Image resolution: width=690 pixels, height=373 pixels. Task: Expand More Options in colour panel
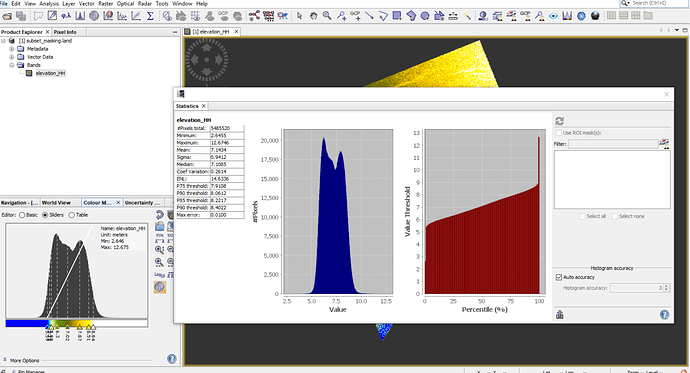[21, 360]
